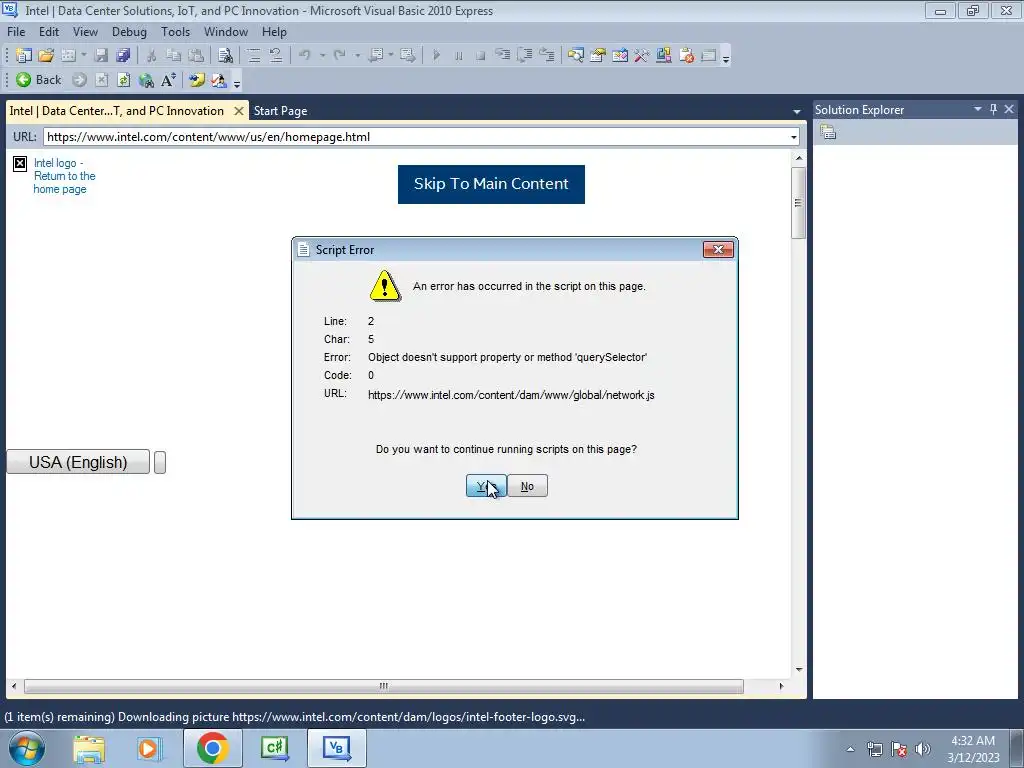Open the Edit menu
The width and height of the screenshot is (1024, 768).
tap(48, 32)
